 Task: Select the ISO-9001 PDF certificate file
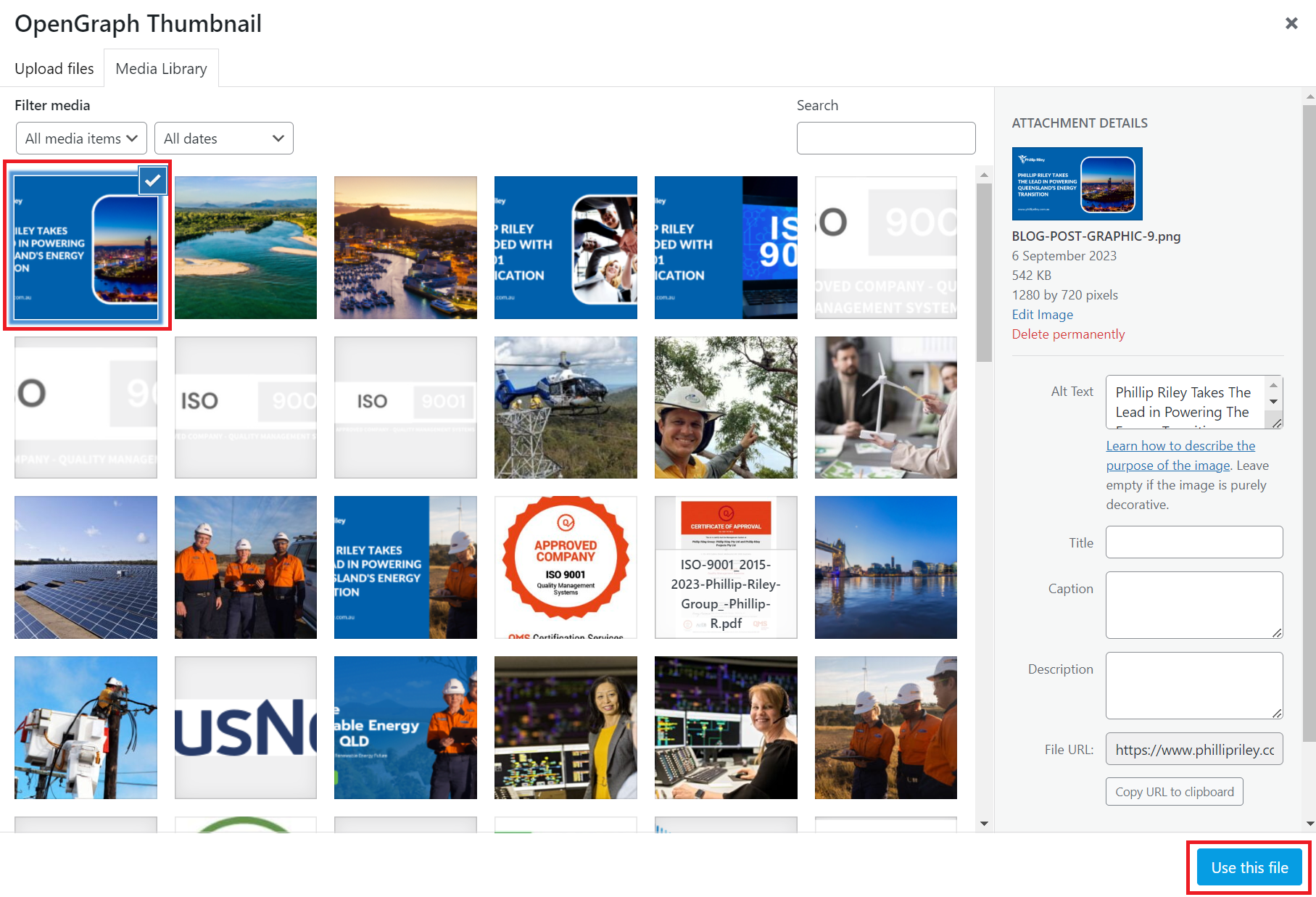pos(726,568)
